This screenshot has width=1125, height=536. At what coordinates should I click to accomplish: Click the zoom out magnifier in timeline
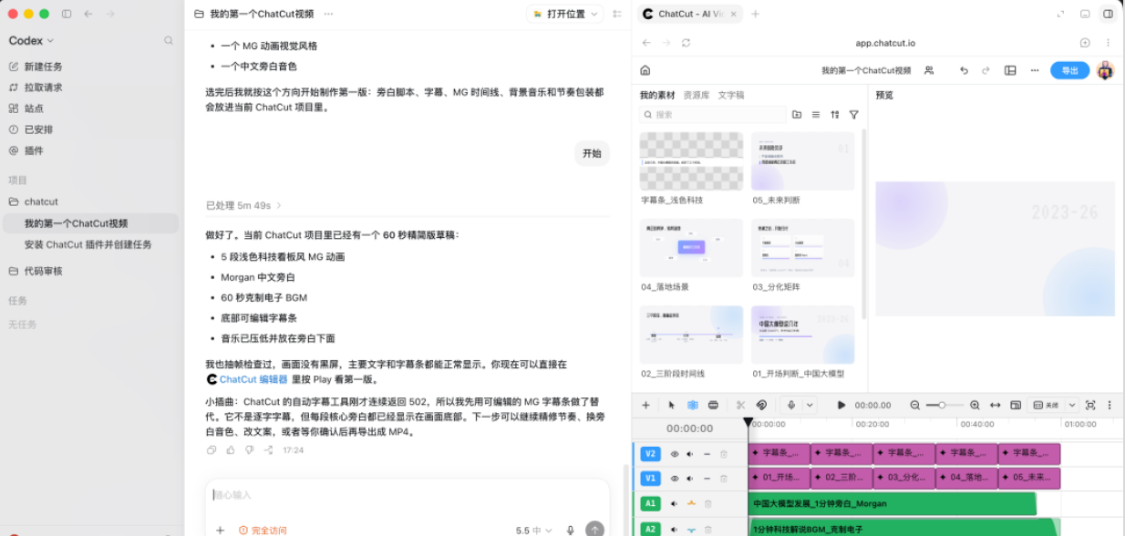tap(915, 405)
